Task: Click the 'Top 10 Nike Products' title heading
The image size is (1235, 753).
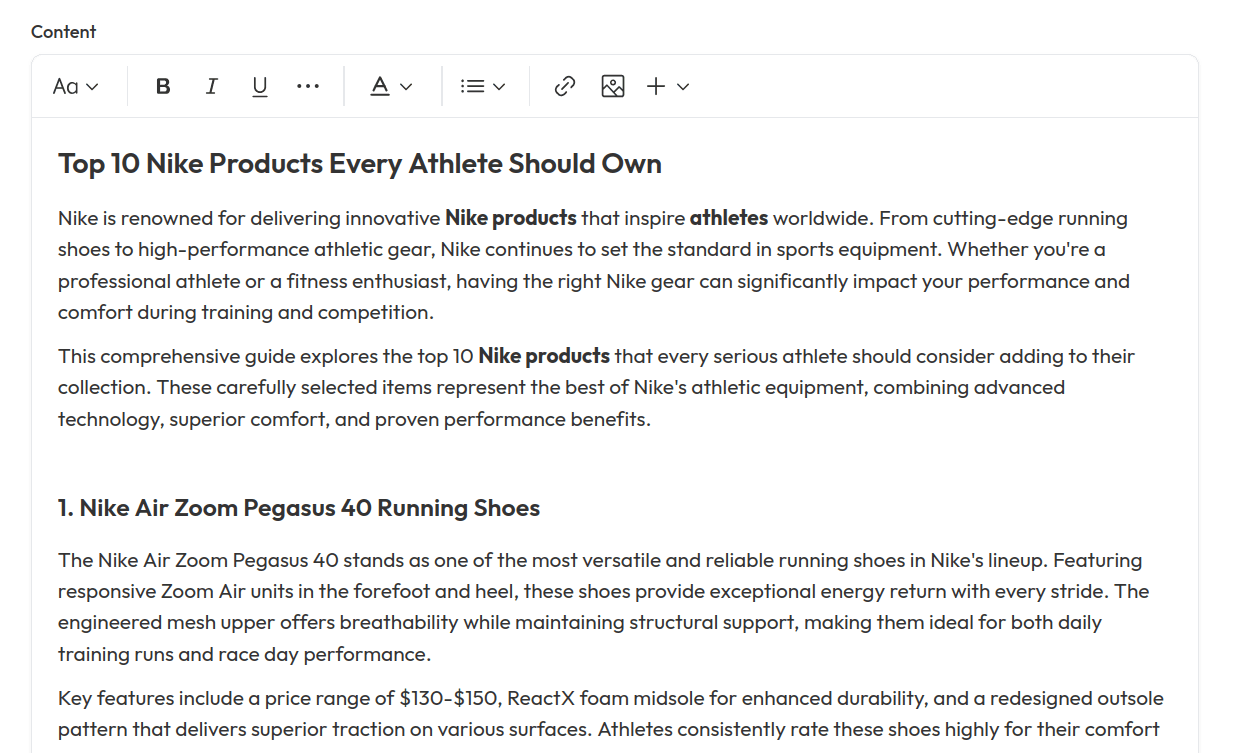Action: tap(359, 164)
